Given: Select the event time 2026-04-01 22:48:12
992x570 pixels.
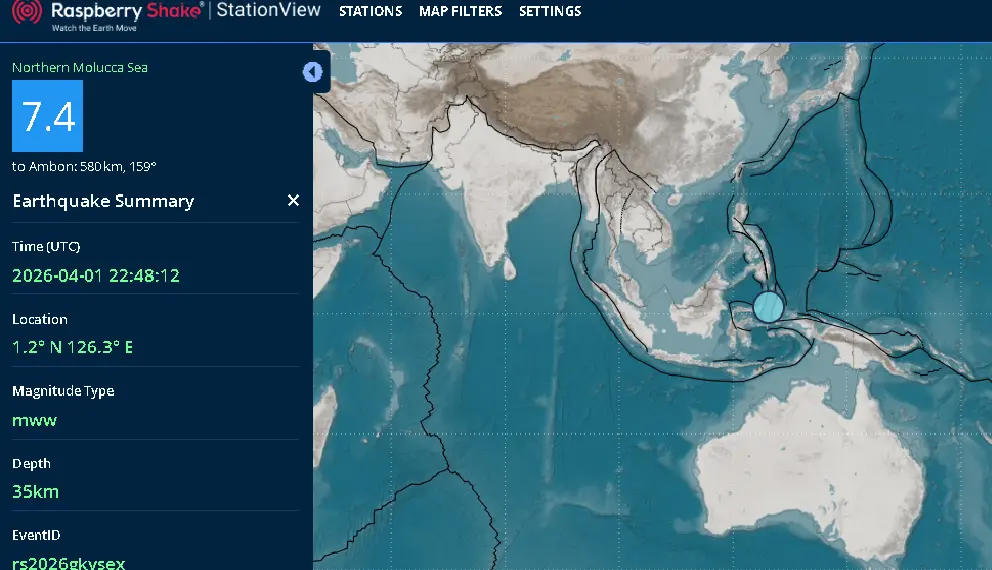Looking at the screenshot, I should click(96, 276).
